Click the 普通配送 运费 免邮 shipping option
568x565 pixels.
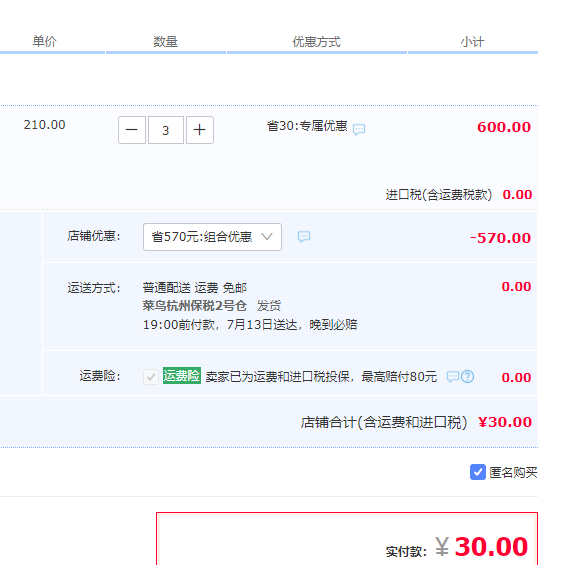(195, 288)
